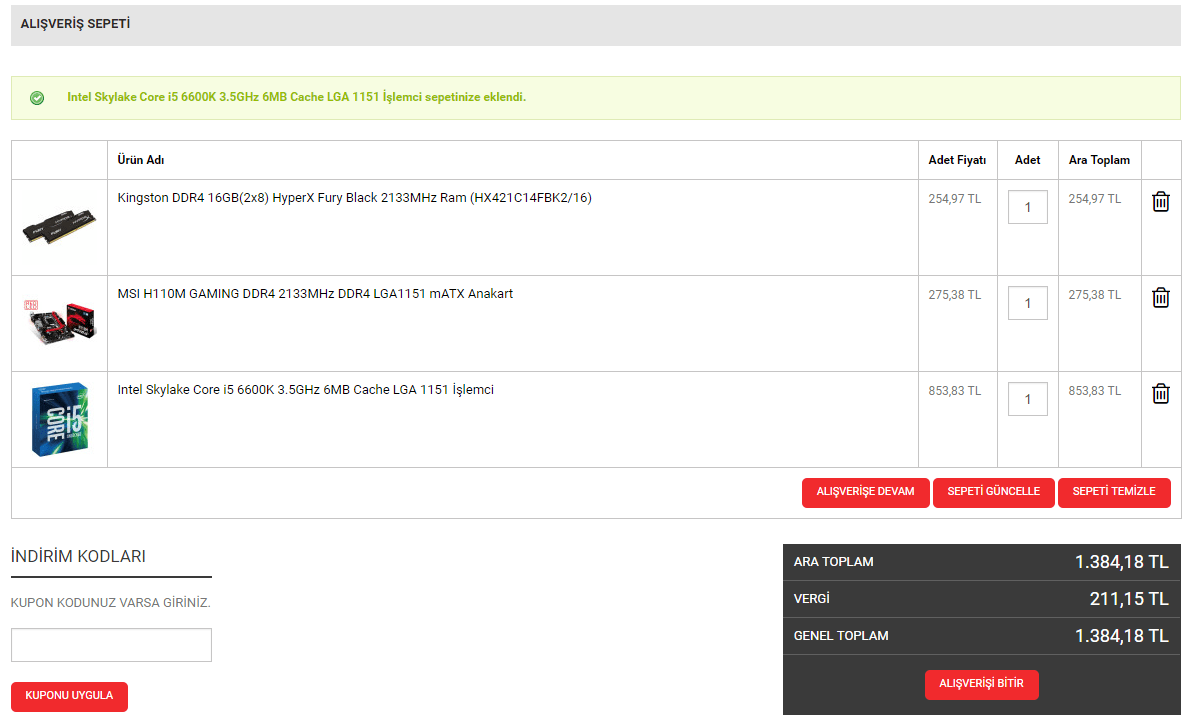The image size is (1195, 727).
Task: Clear cart using SEPETİ TEMİZLE
Action: (1113, 492)
